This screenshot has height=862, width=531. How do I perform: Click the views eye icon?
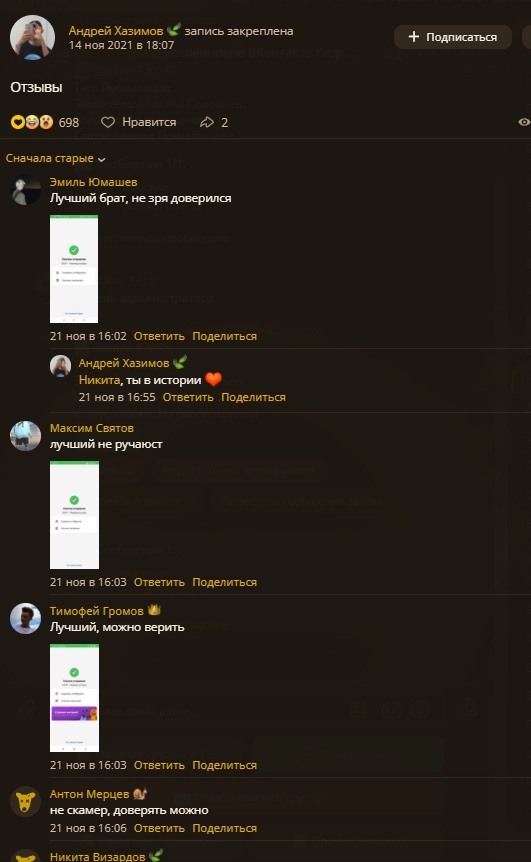(524, 122)
